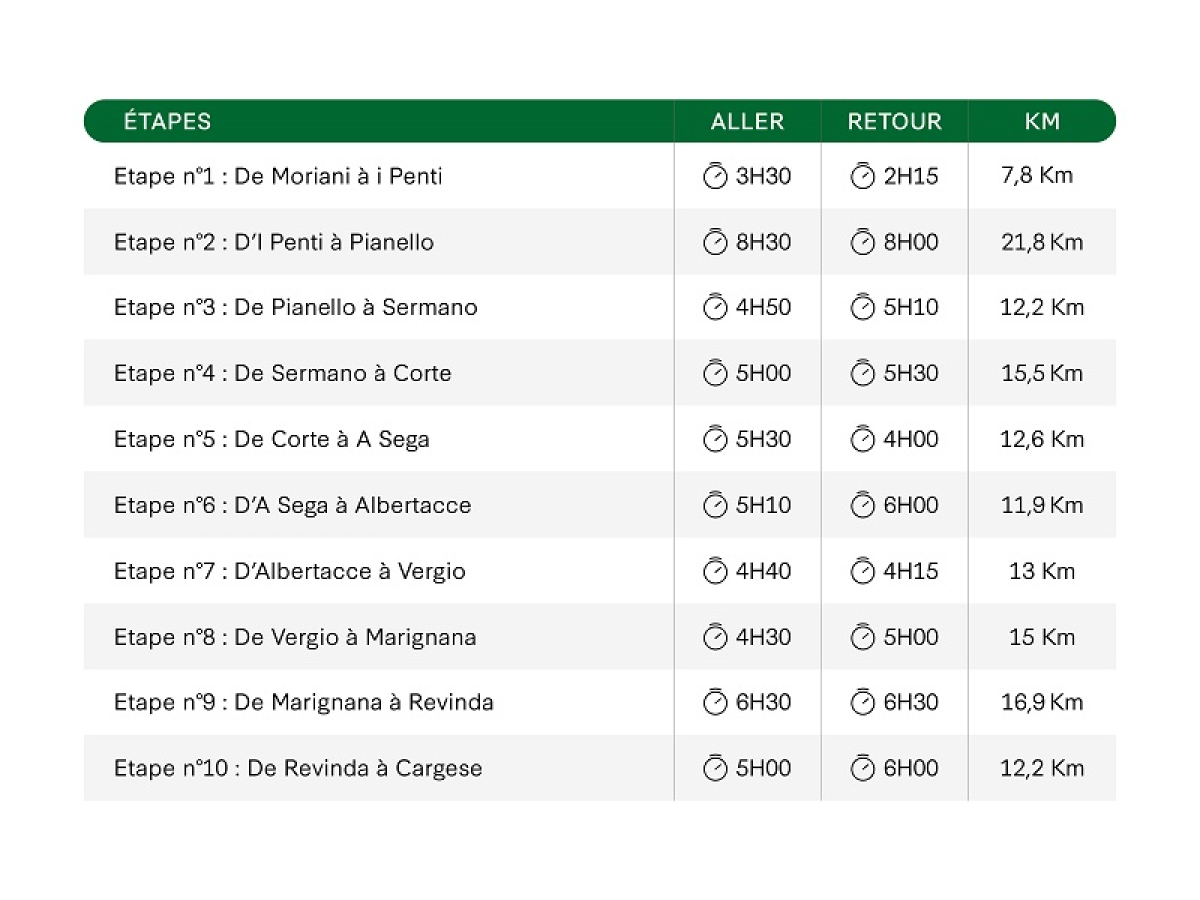Image resolution: width=1200 pixels, height=900 pixels.
Task: Click the stopwatch icon beside 4H15
Action: pyautogui.click(x=862, y=571)
